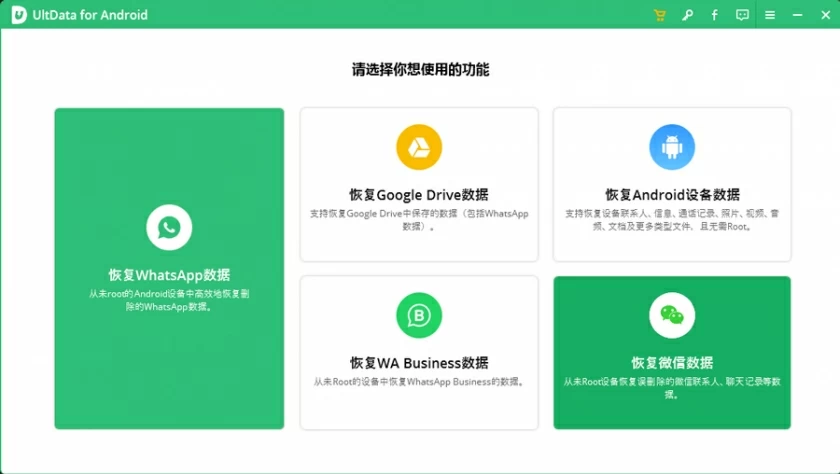Select 恢复微信数据 option
840x474 pixels.
(672, 363)
